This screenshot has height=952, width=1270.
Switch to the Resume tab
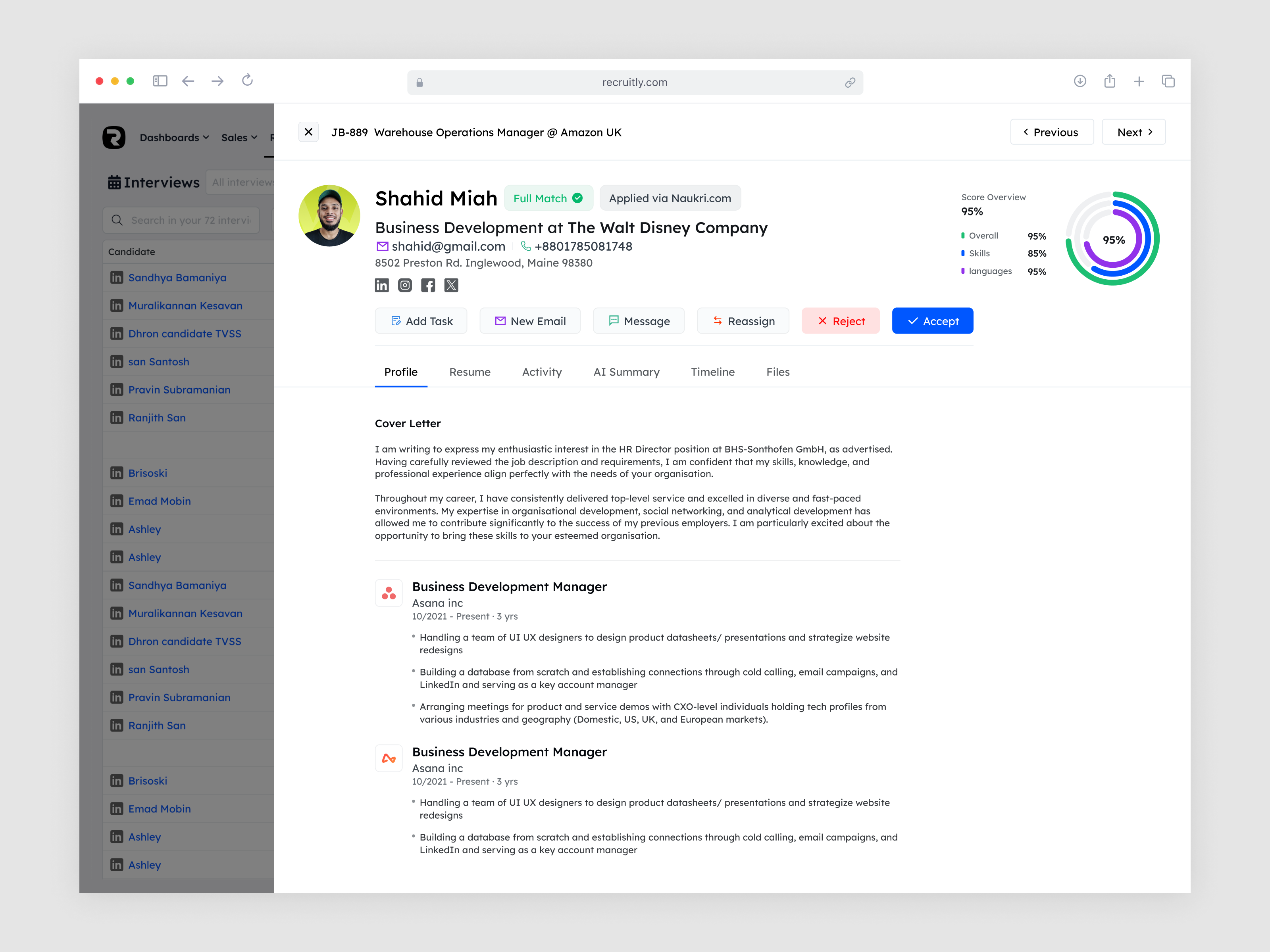(x=470, y=372)
